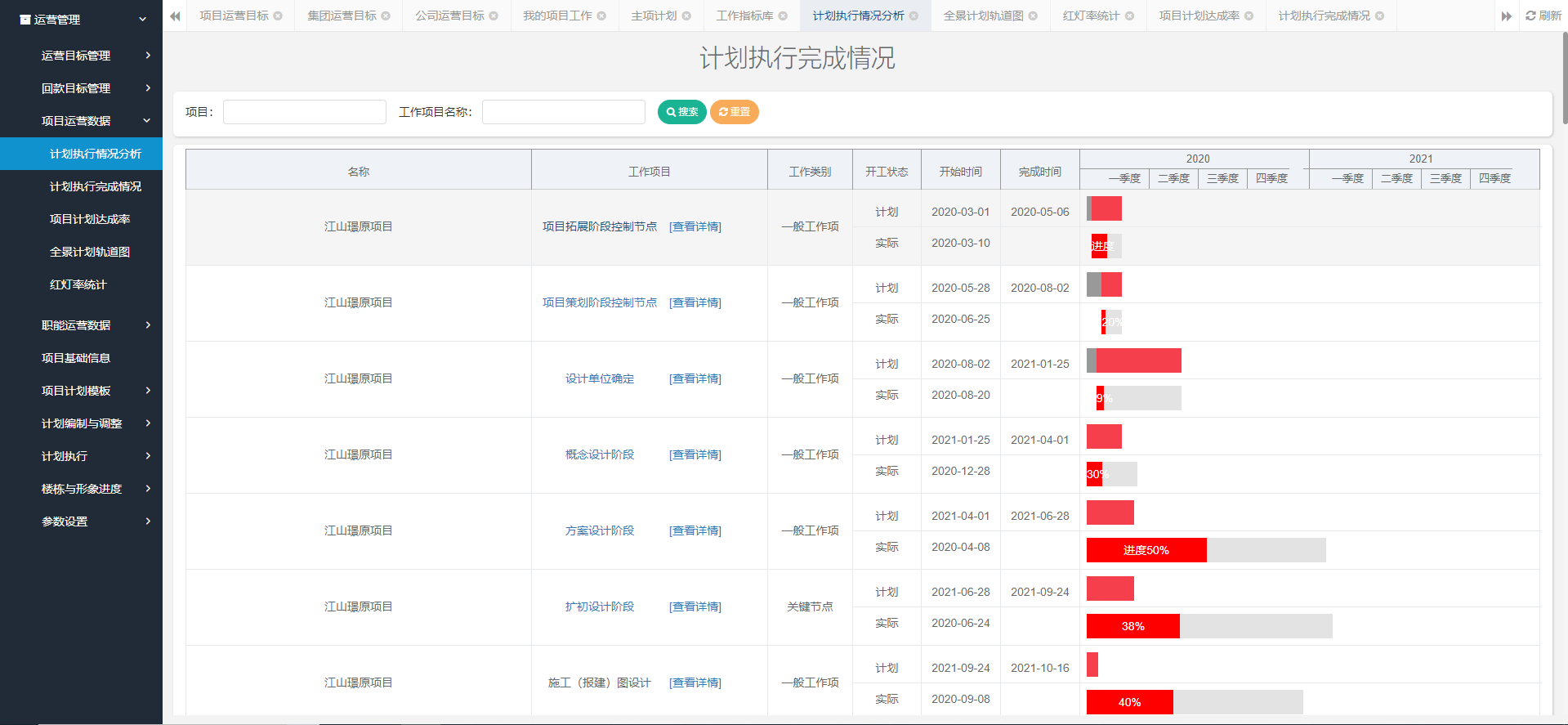The height and width of the screenshot is (725, 1568).
Task: Close the 工作指标库 tab
Action: pos(783,16)
